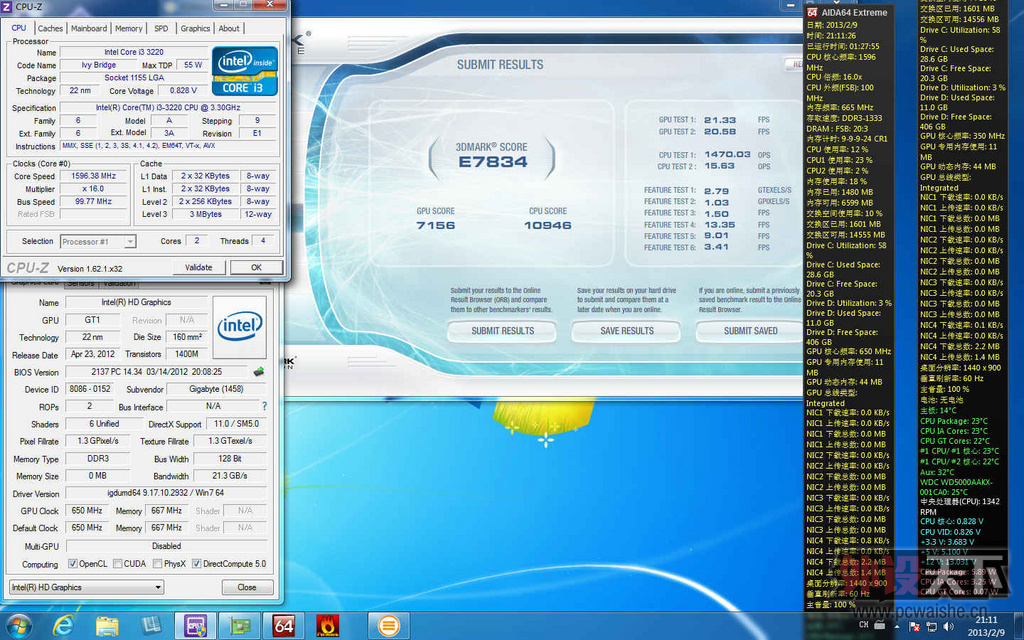Click the keyboard tray icon
1024x640 pixels.
point(879,625)
